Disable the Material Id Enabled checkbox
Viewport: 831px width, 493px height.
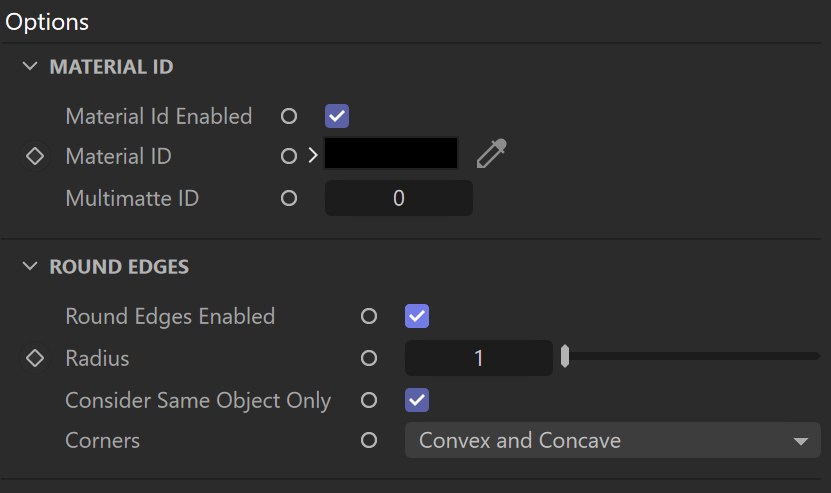(x=337, y=116)
